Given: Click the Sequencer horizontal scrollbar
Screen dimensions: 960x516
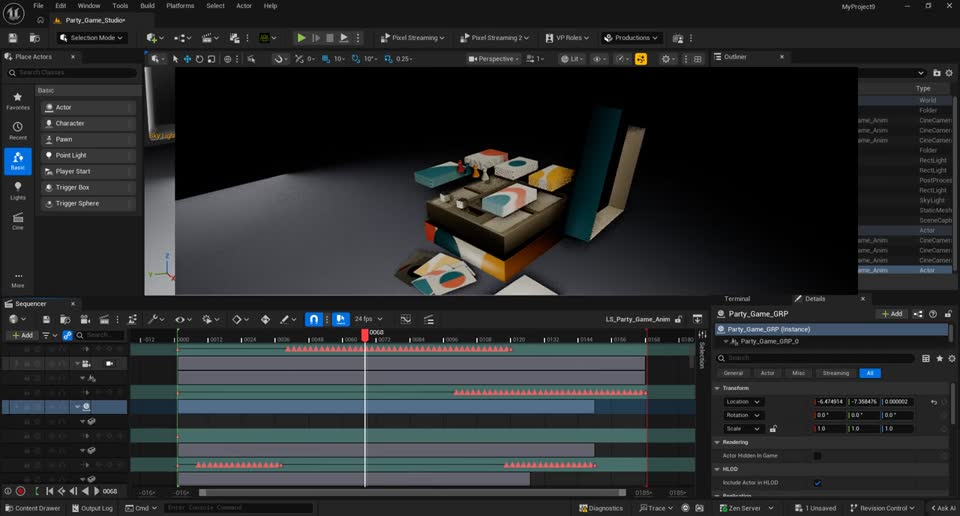Looking at the screenshot, I should (412, 492).
